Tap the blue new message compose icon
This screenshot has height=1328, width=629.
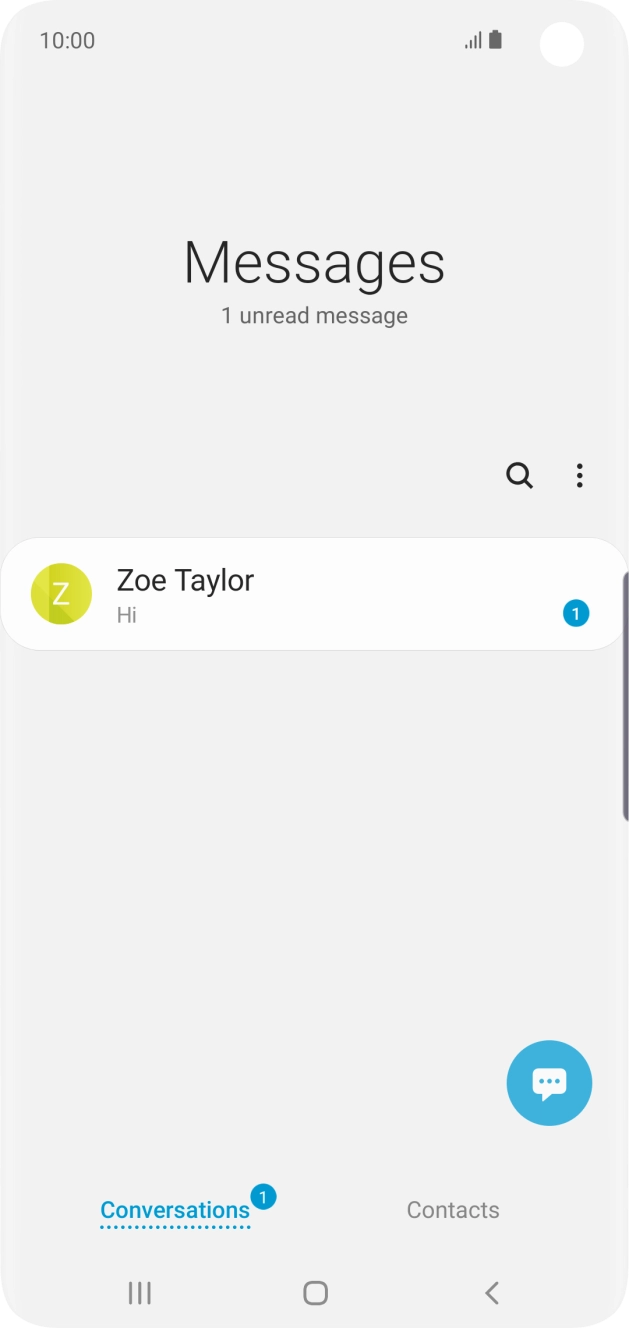549,1083
